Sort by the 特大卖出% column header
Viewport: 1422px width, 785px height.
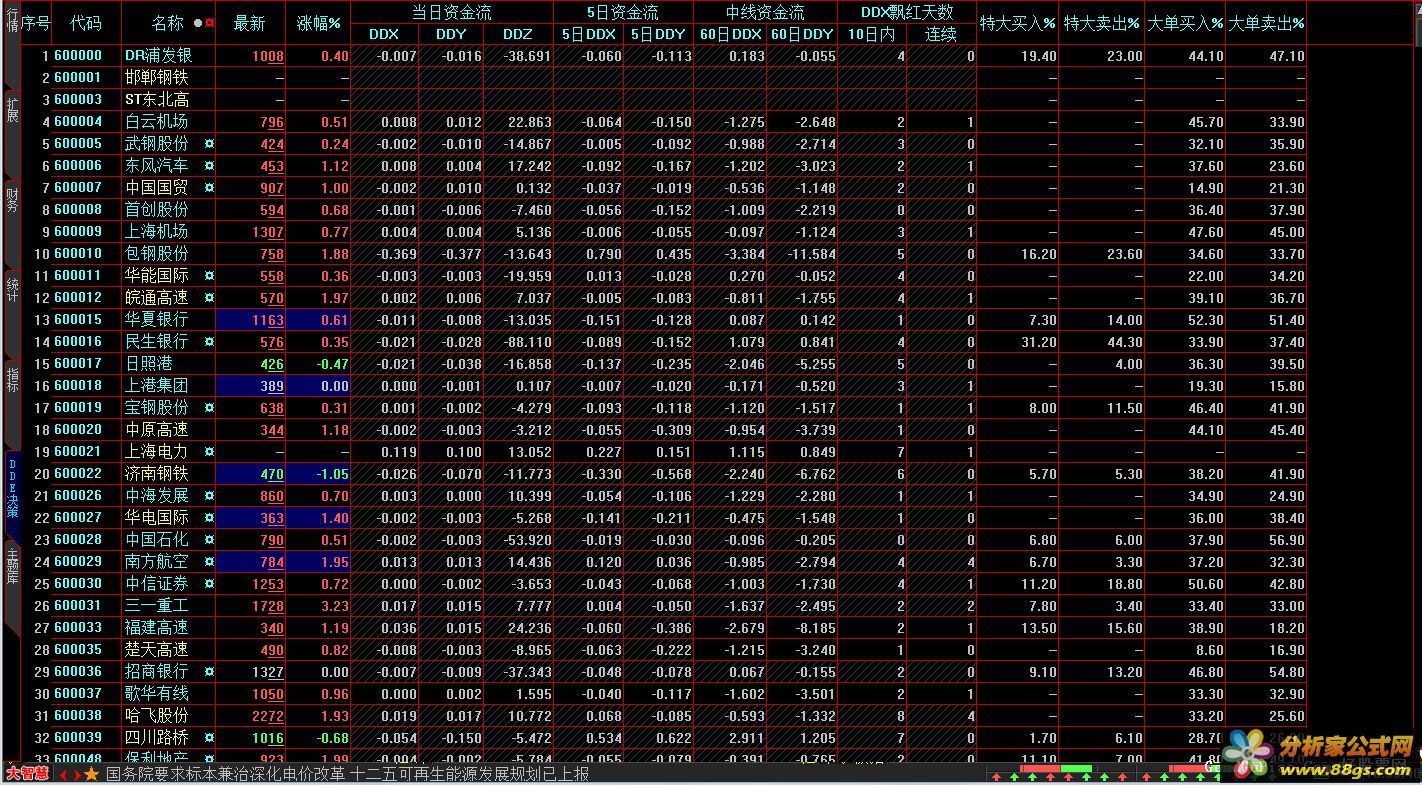1101,23
